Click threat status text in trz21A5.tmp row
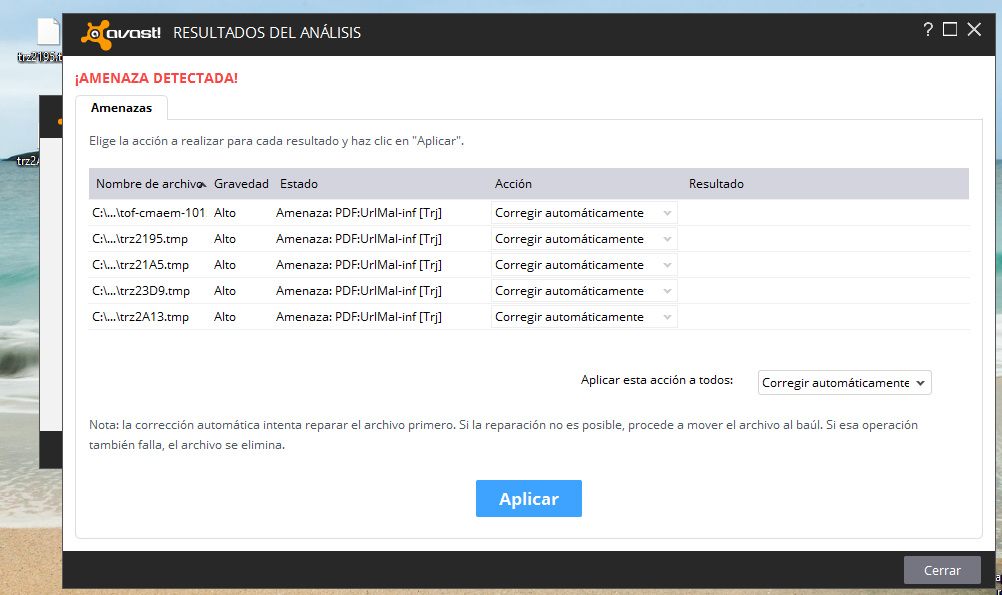 click(358, 265)
